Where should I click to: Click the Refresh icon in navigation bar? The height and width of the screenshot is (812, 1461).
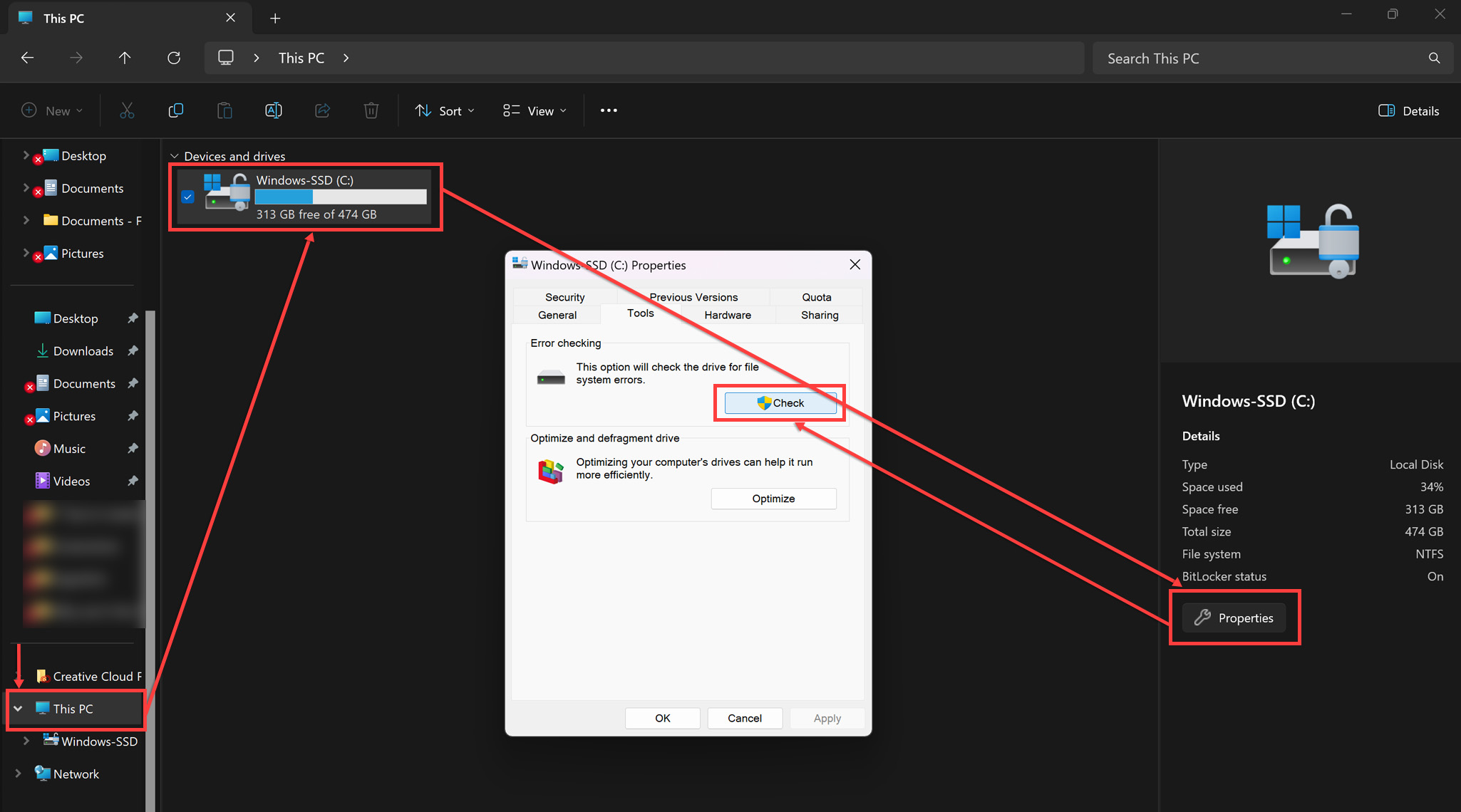174,58
